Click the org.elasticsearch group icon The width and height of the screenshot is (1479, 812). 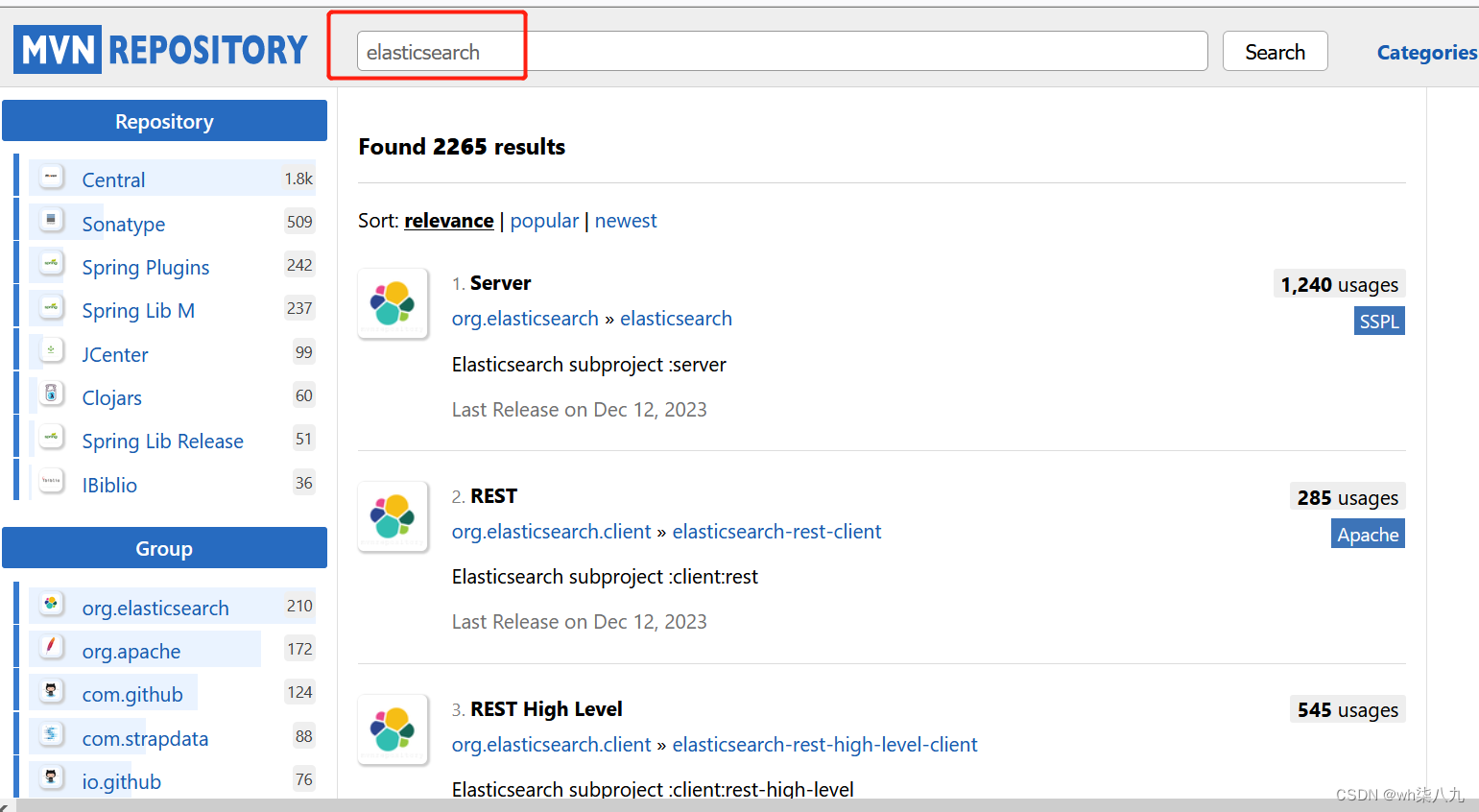point(51,605)
